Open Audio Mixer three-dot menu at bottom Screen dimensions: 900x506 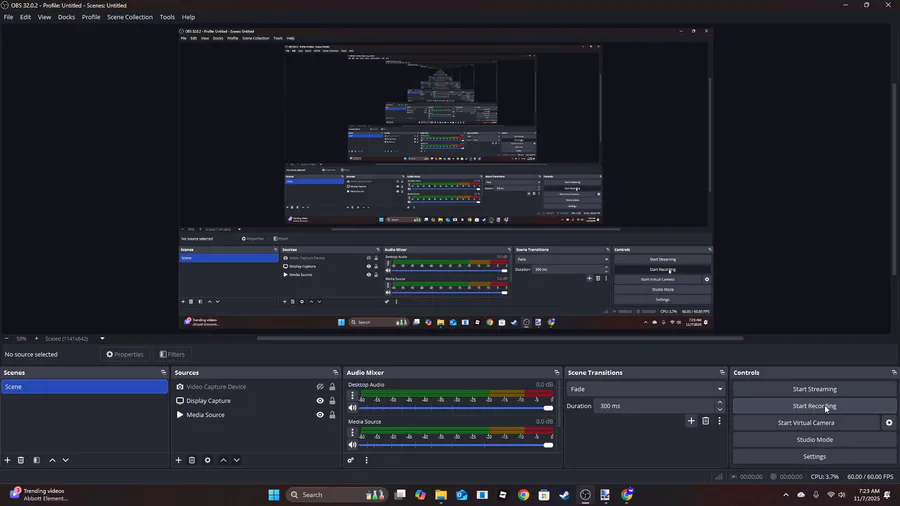[x=366, y=460]
